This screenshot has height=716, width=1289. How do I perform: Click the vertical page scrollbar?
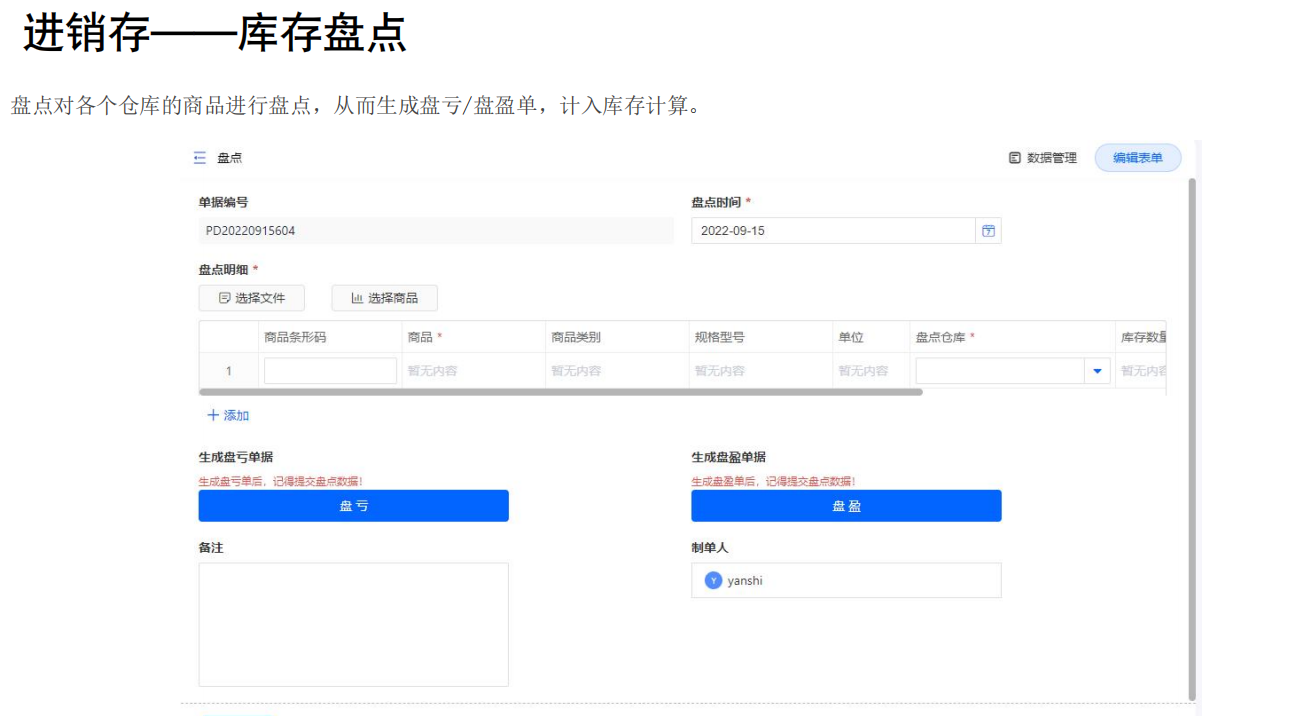click(x=1190, y=440)
